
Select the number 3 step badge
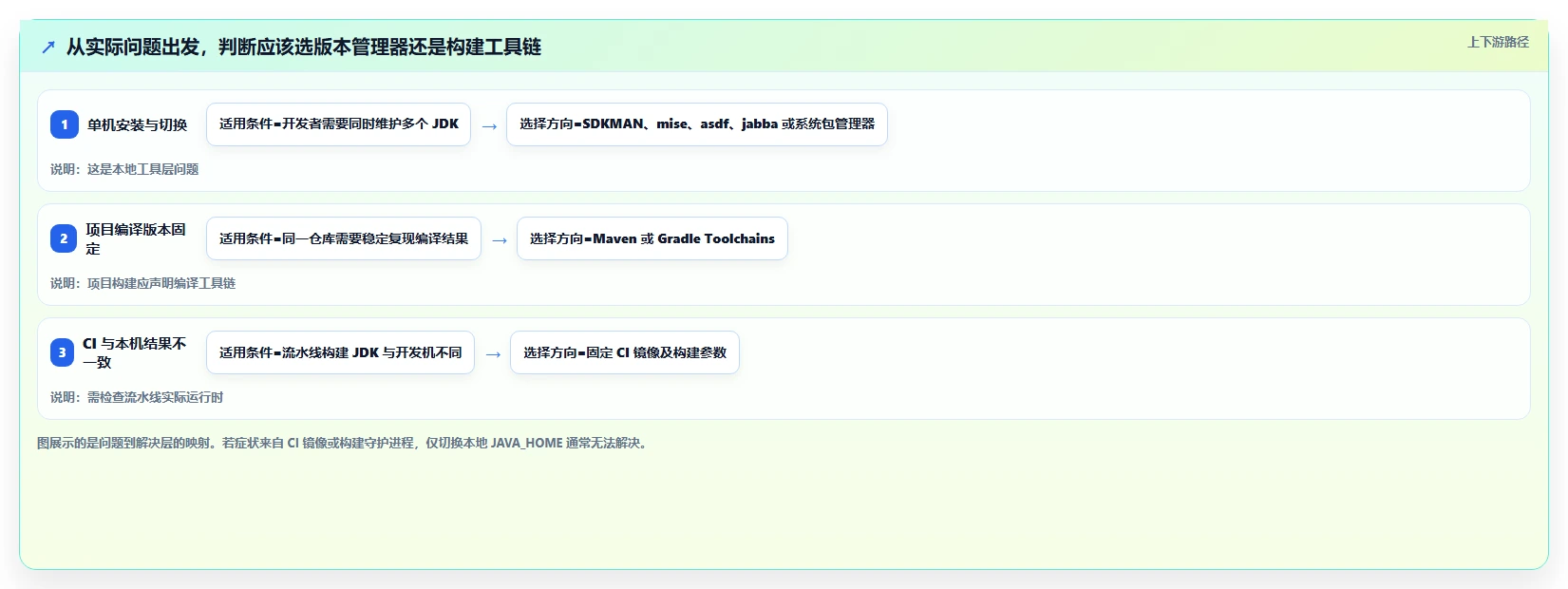coord(62,352)
